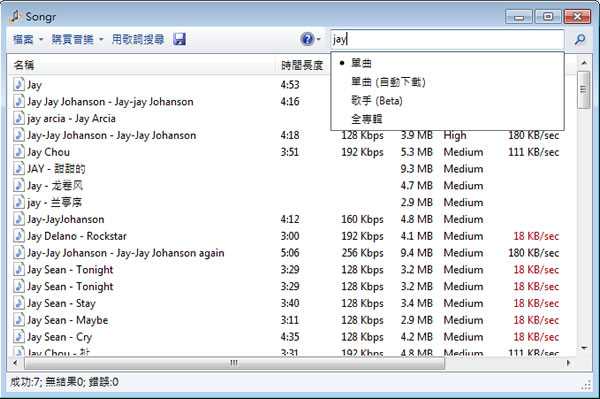
Task: Click horizontal scrollbar left arrow
Action: pyautogui.click(x=15, y=363)
